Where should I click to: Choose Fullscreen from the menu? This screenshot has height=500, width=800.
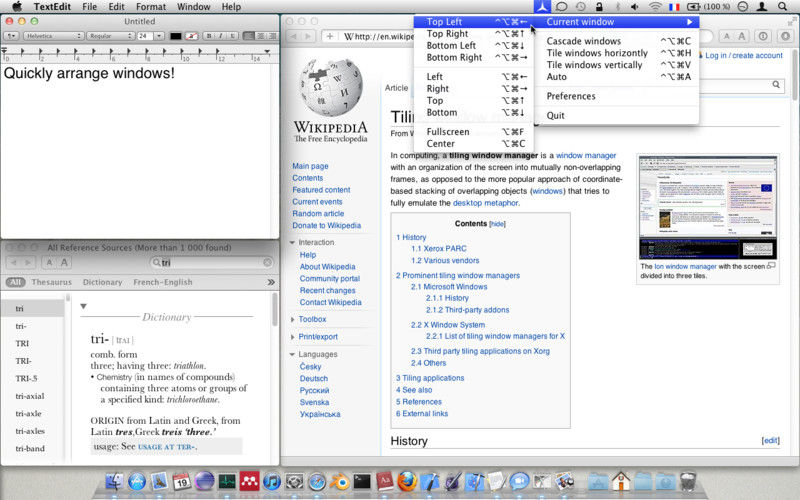[x=473, y=132]
